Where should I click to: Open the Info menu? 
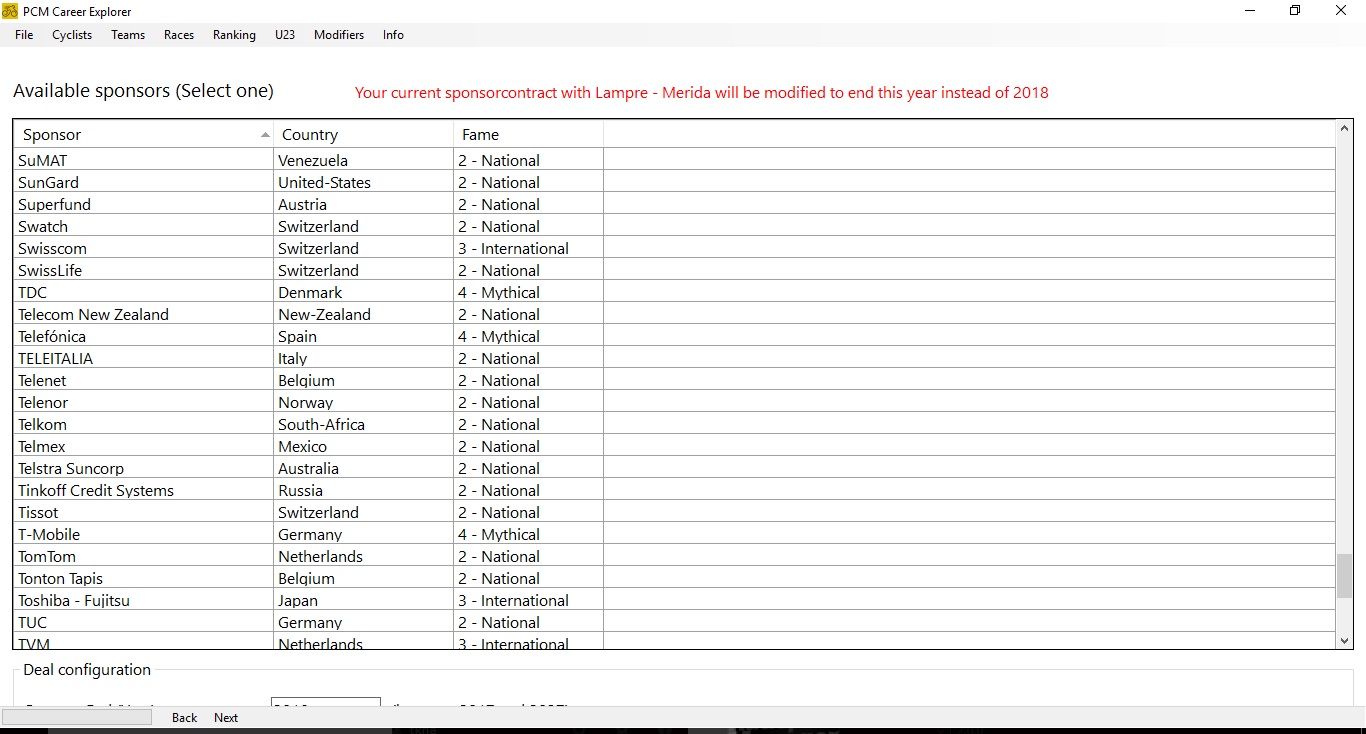tap(393, 35)
